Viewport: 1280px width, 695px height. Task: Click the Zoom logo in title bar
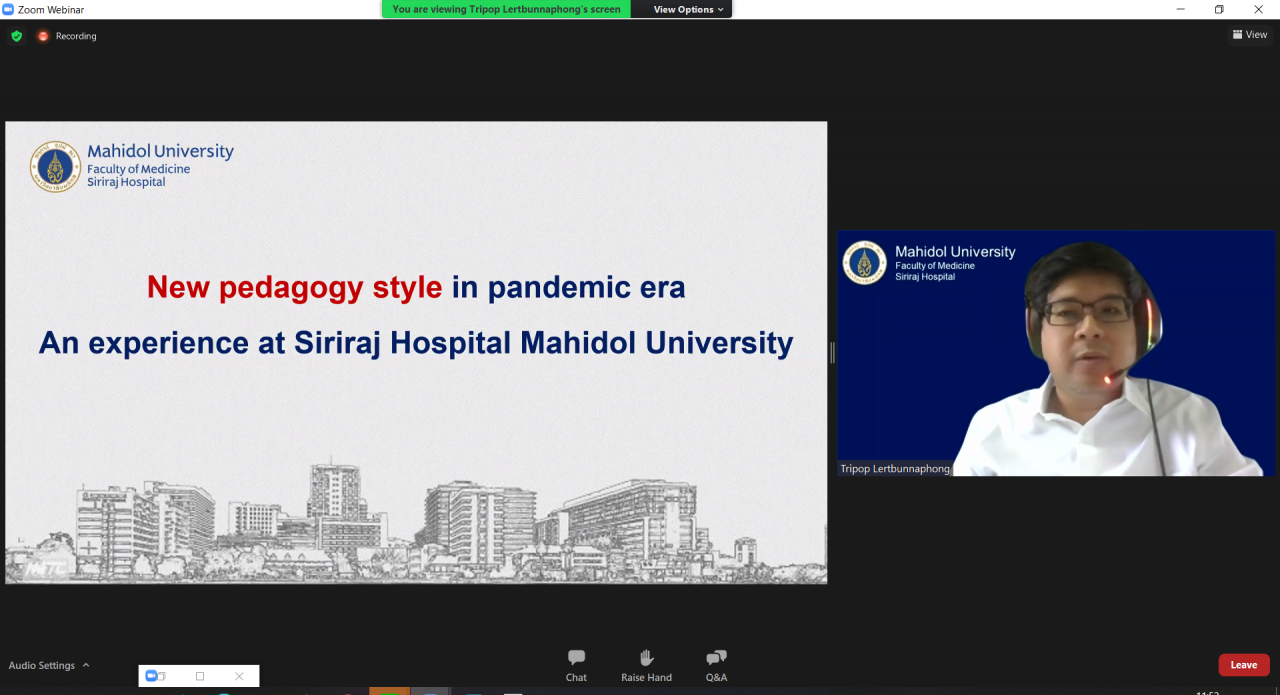(8, 9)
